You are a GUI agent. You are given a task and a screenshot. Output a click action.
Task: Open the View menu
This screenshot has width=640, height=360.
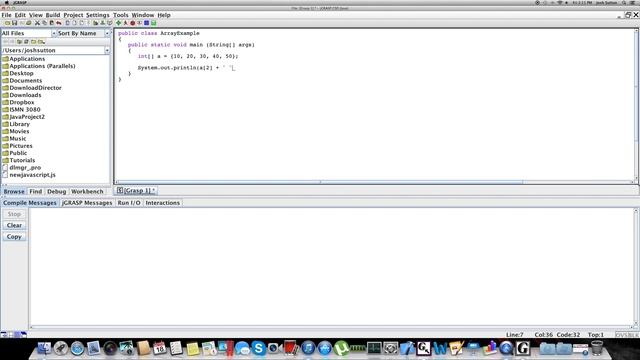point(36,15)
